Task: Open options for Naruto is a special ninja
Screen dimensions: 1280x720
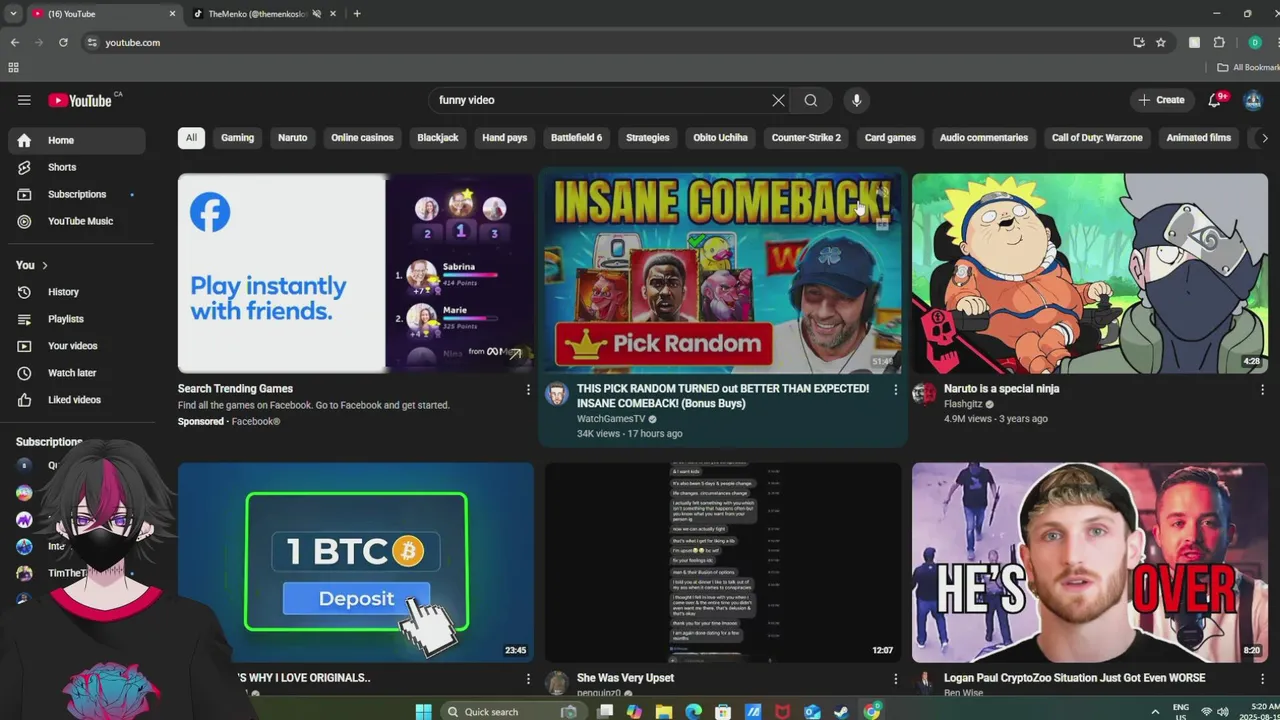Action: click(1262, 390)
